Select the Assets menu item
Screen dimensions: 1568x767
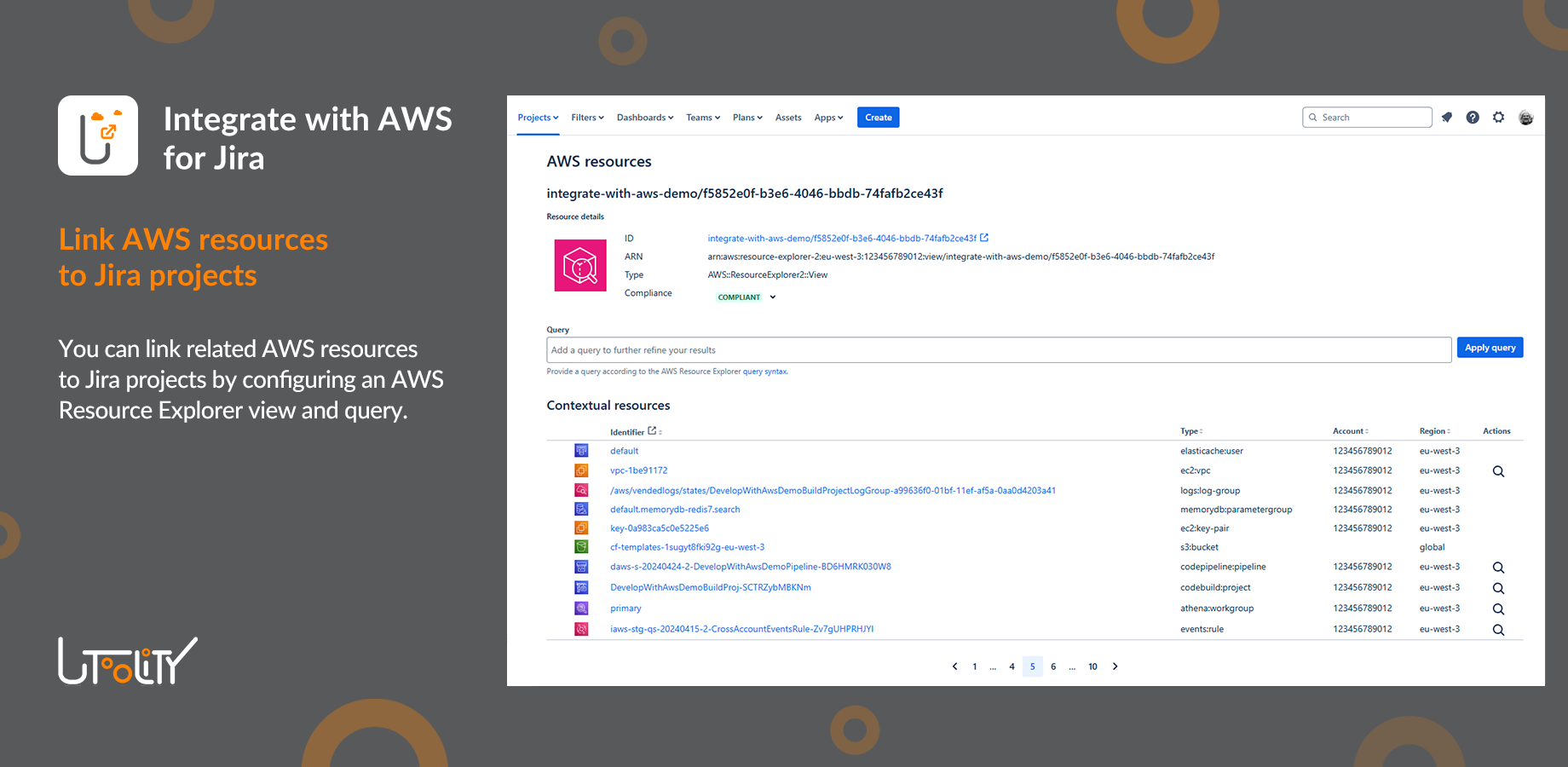(788, 117)
